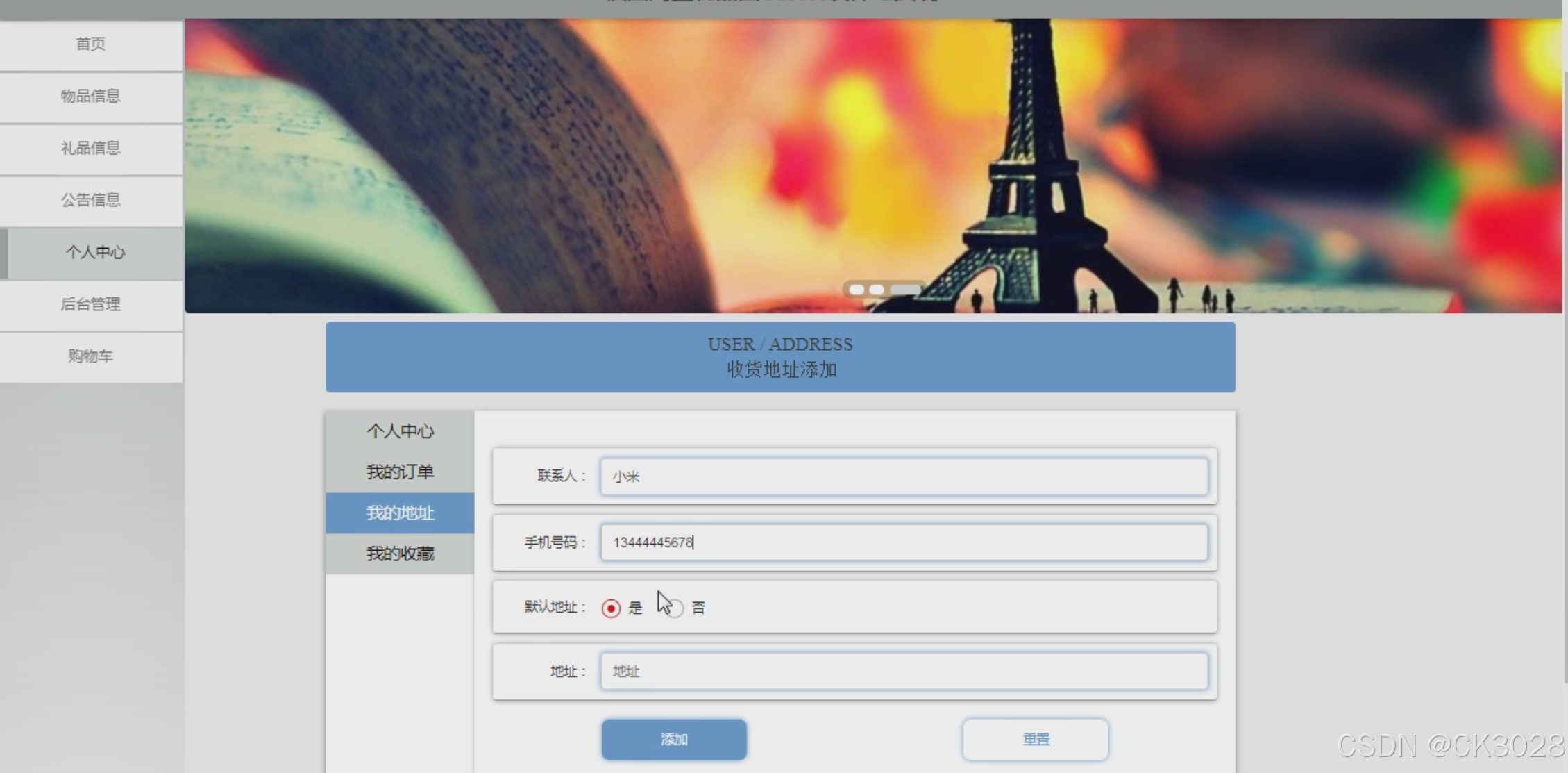1568x773 pixels.
Task: Click the 添加 submit button
Action: [x=673, y=740]
